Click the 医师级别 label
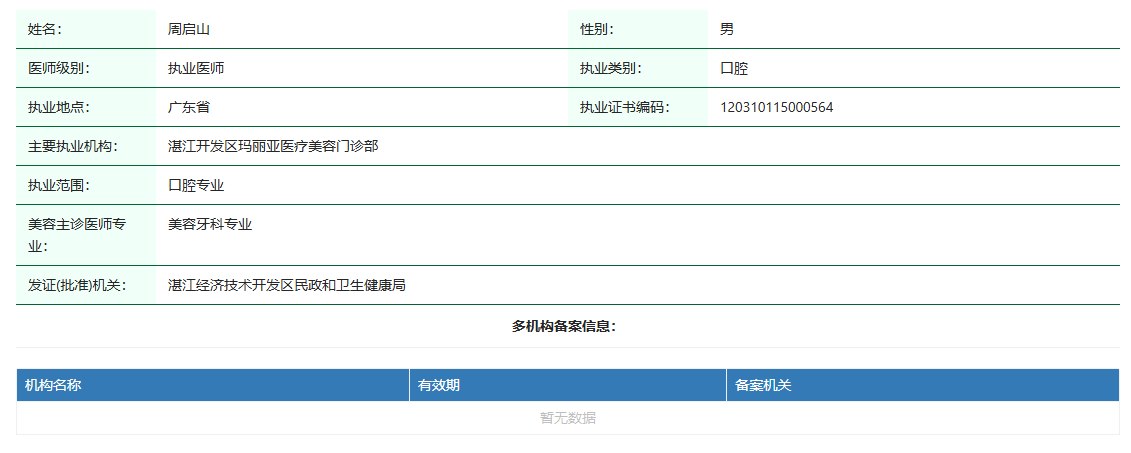 tap(59, 69)
